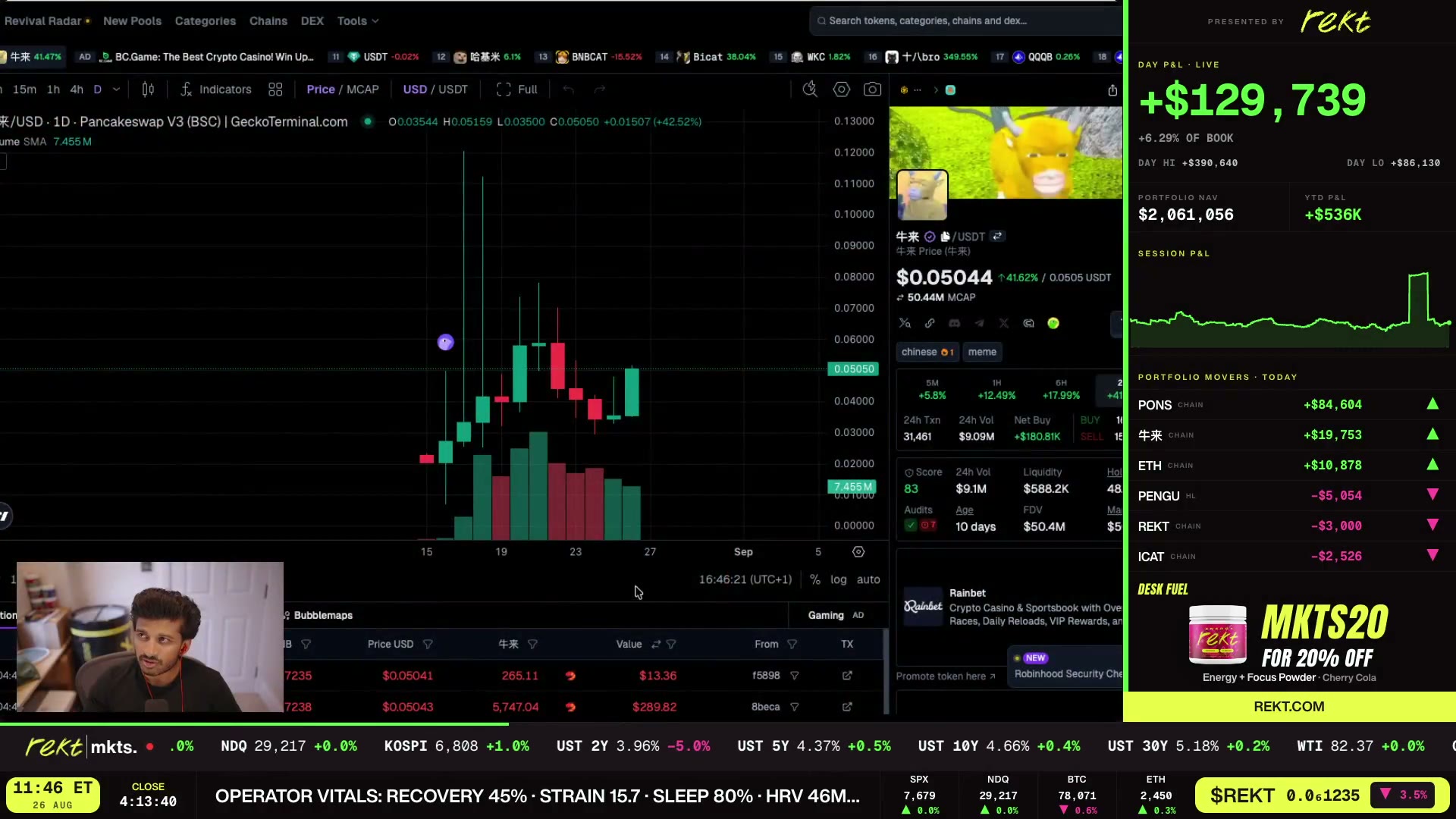1456x819 pixels.
Task: Undo the last chart action
Action: tap(568, 89)
